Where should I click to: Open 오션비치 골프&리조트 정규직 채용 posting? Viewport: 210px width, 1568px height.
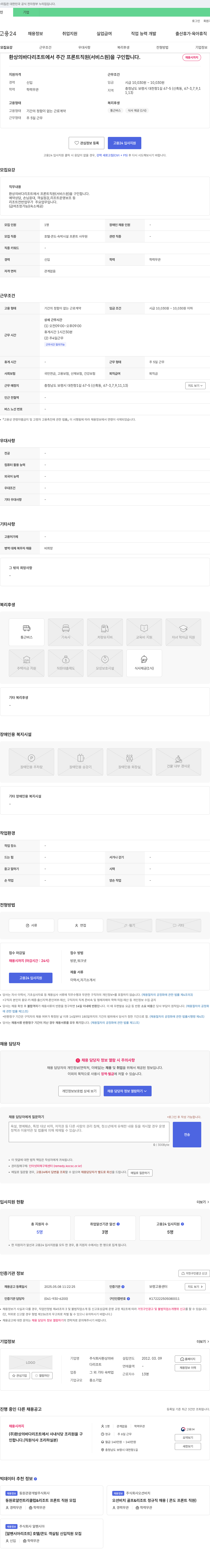pyautogui.click(x=154, y=1501)
